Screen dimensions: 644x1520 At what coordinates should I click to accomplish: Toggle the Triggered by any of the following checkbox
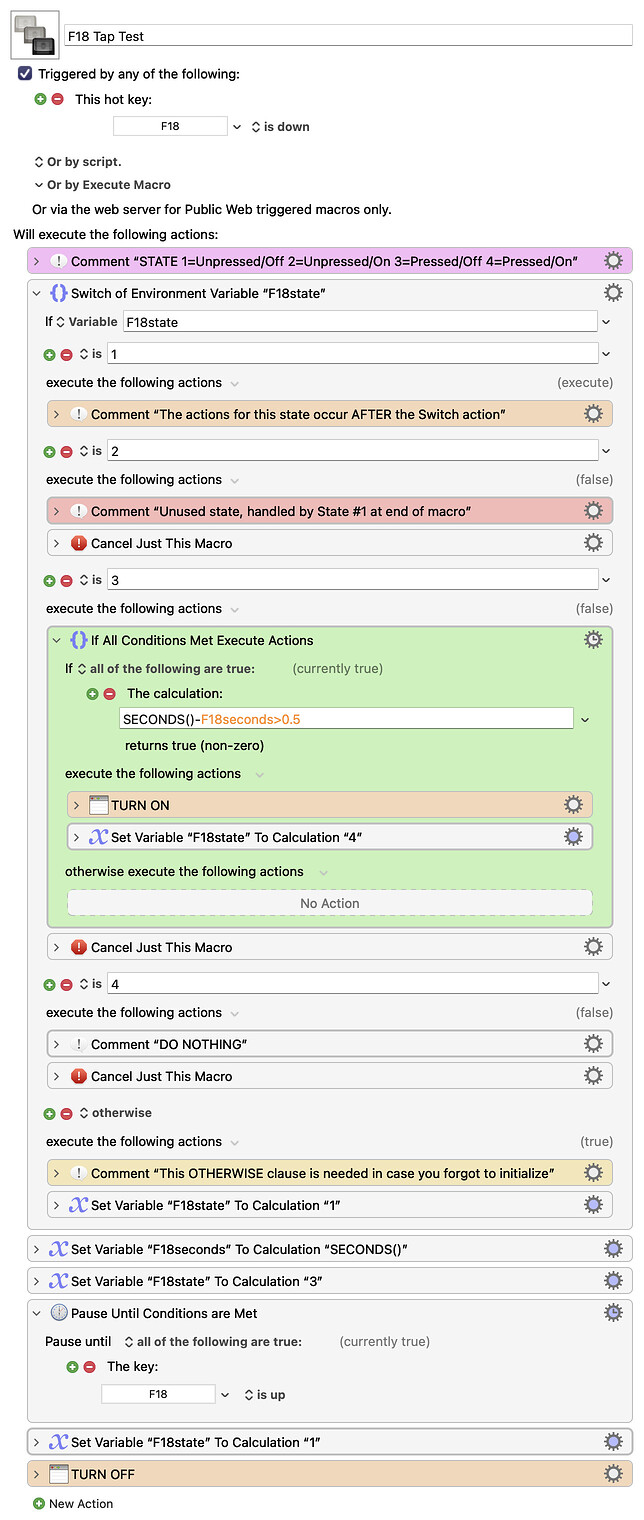[25, 74]
